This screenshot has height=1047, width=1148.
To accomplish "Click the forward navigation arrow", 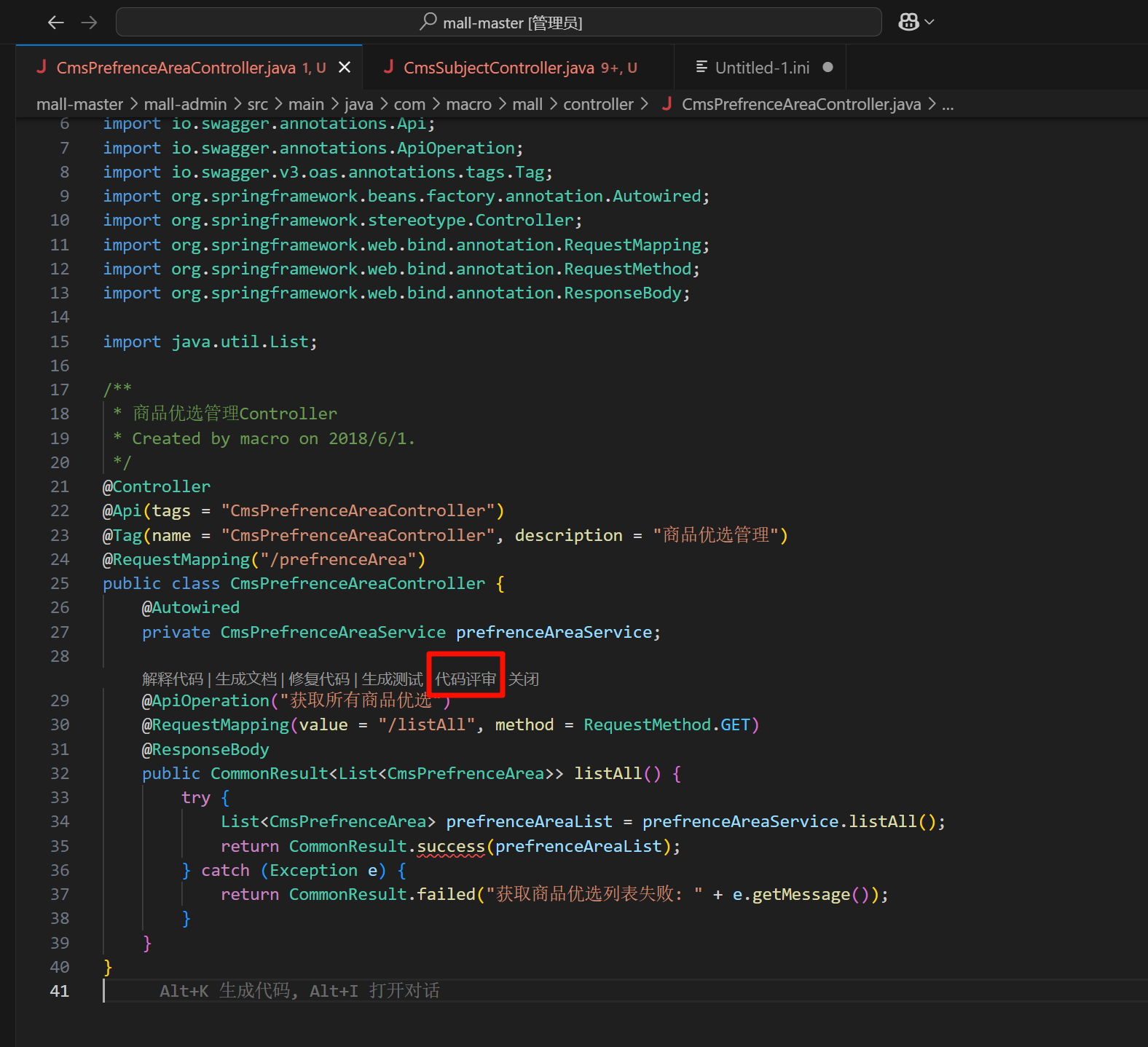I will click(x=89, y=23).
